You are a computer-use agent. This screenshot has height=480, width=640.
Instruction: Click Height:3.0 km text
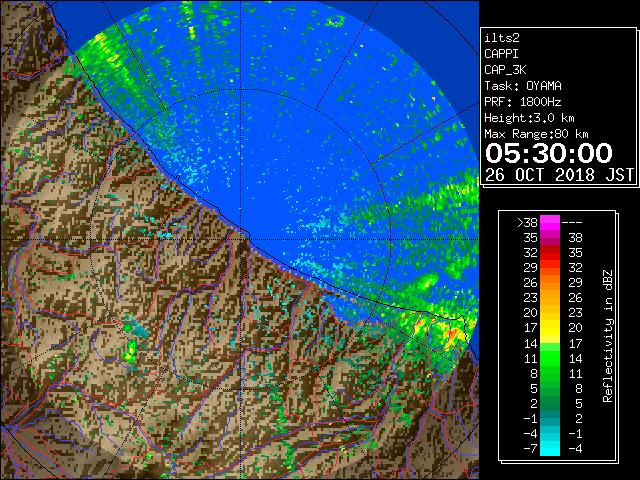click(x=529, y=118)
